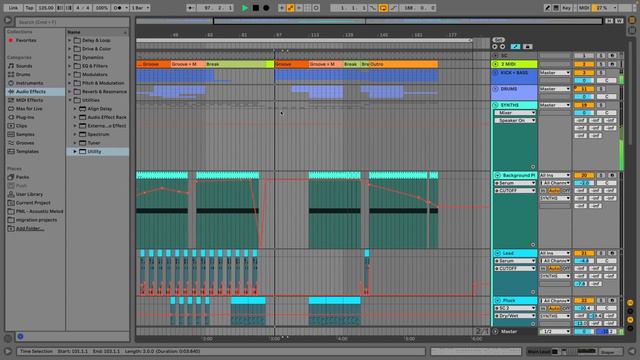Open the Packs place
Image resolution: width=640 pixels, height=360 pixels.
pos(22,177)
